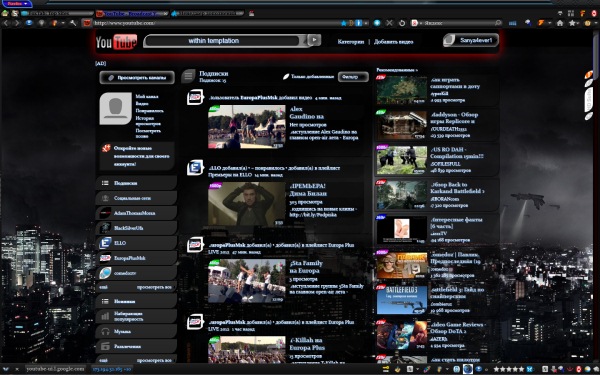
Task: Click the blue globe icon in navigation toolbar
Action: tap(29, 23)
